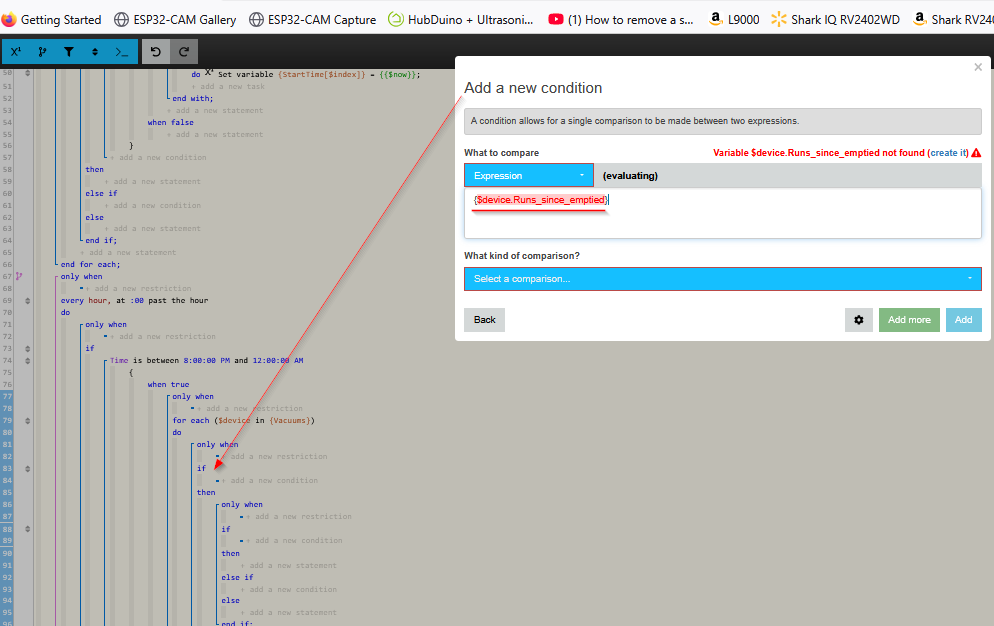Click the Back button
The width and height of the screenshot is (994, 626).
pyautogui.click(x=484, y=320)
